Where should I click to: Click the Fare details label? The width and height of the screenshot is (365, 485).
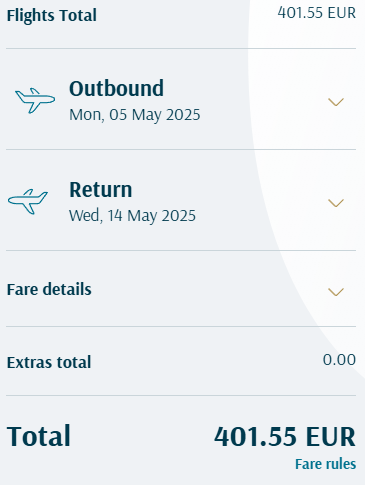coord(49,289)
